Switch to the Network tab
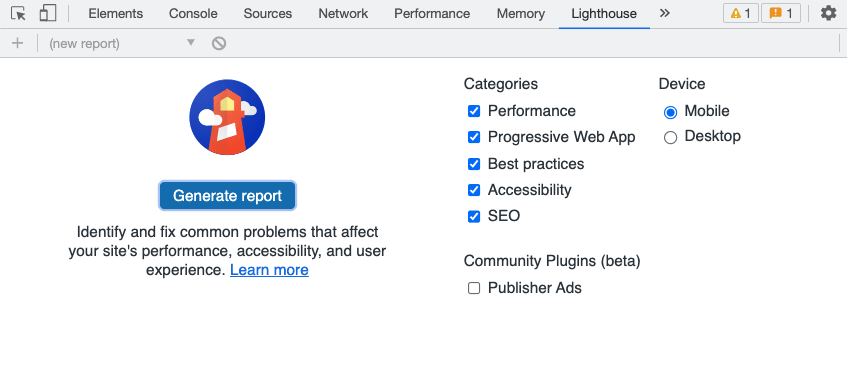The width and height of the screenshot is (847, 371). point(343,14)
